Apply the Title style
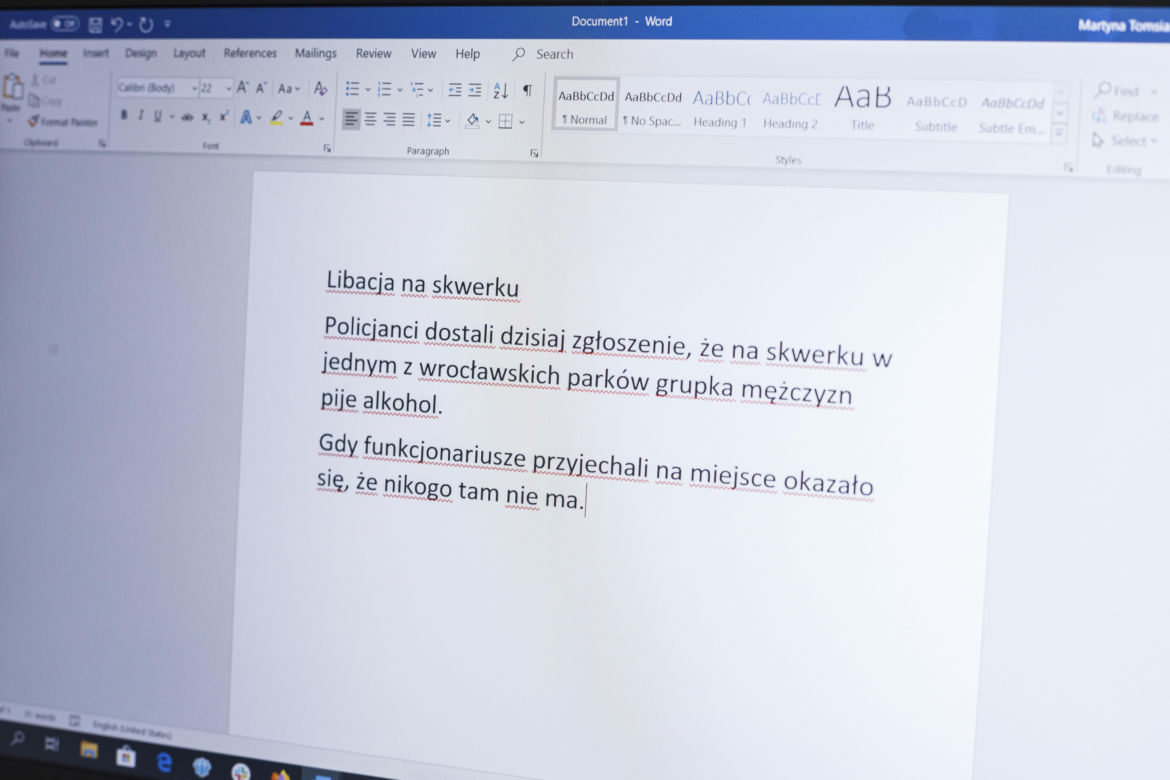This screenshot has width=1170, height=780. [862, 108]
